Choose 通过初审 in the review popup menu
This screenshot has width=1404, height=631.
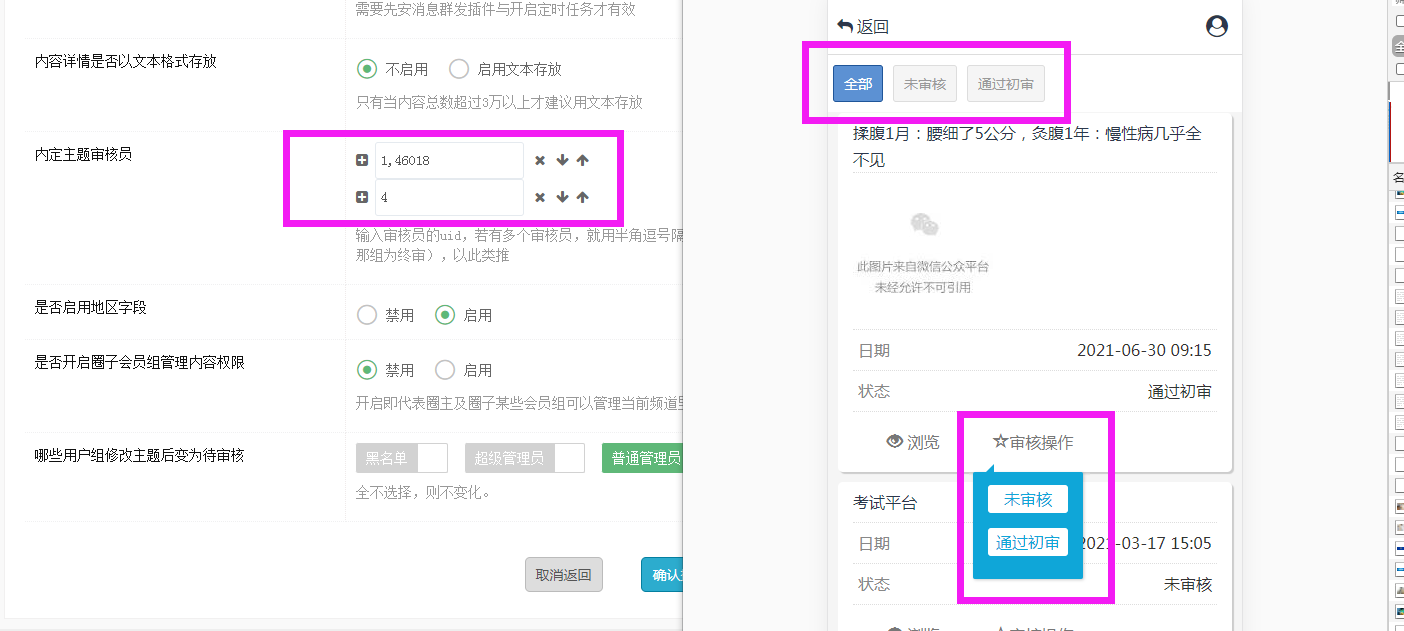pyautogui.click(x=1027, y=542)
